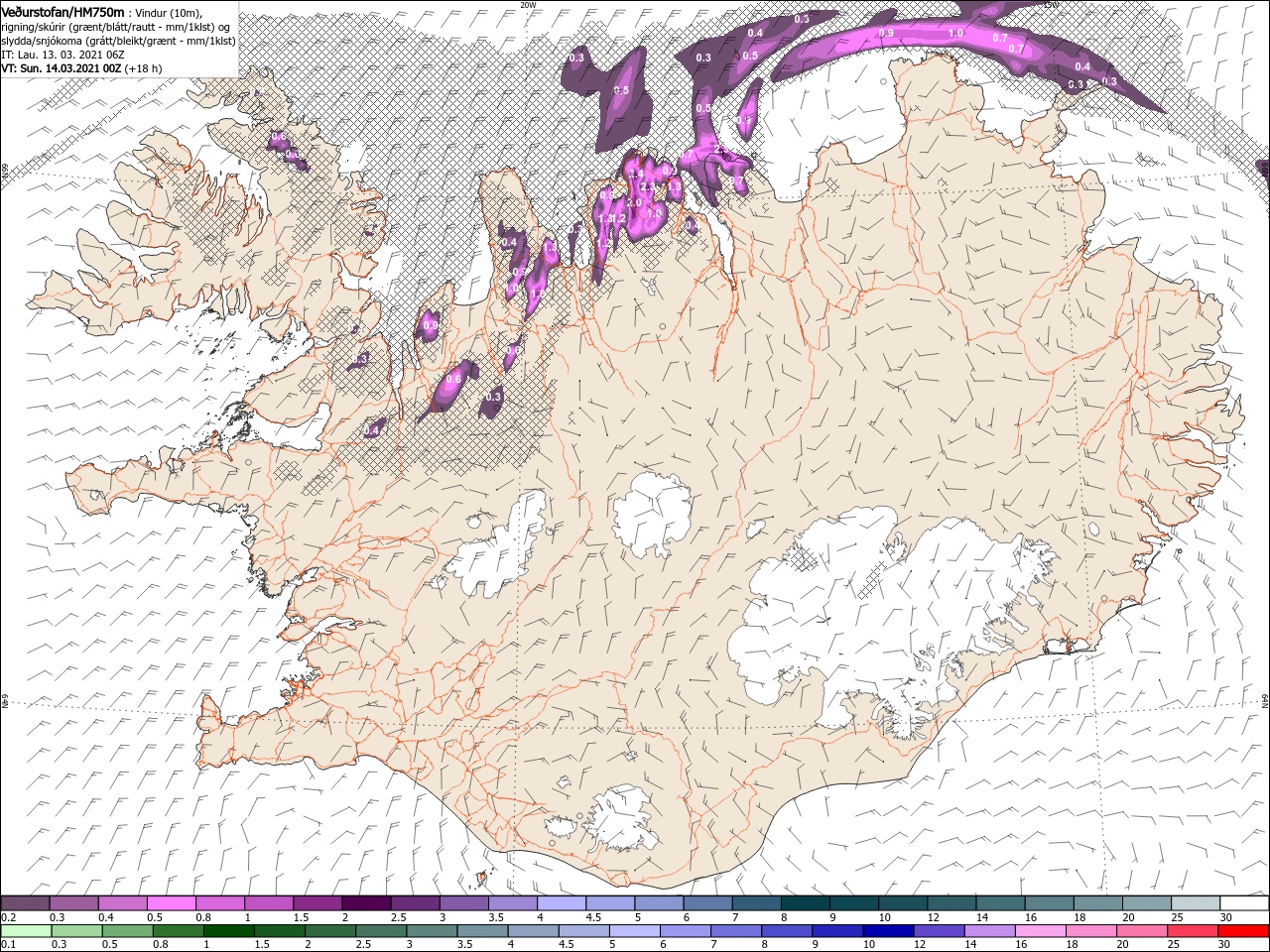Pick the dark green rain swatch starting at 1

click(x=229, y=931)
